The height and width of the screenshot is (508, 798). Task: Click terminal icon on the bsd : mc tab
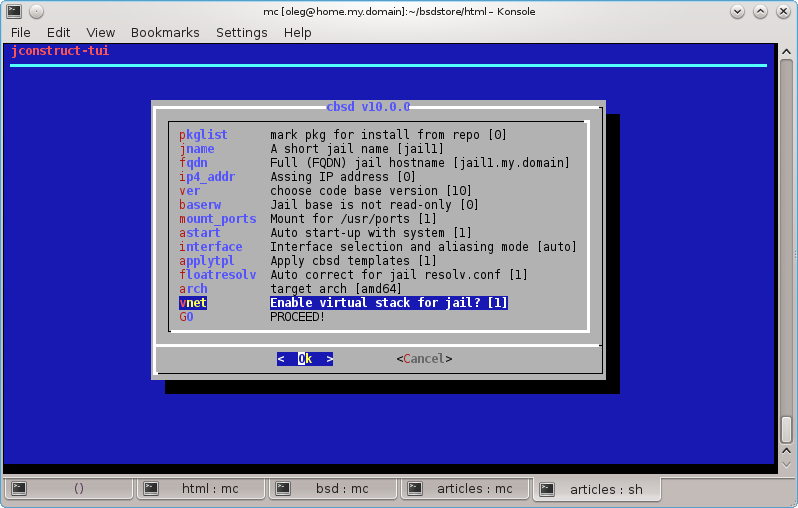coord(282,489)
